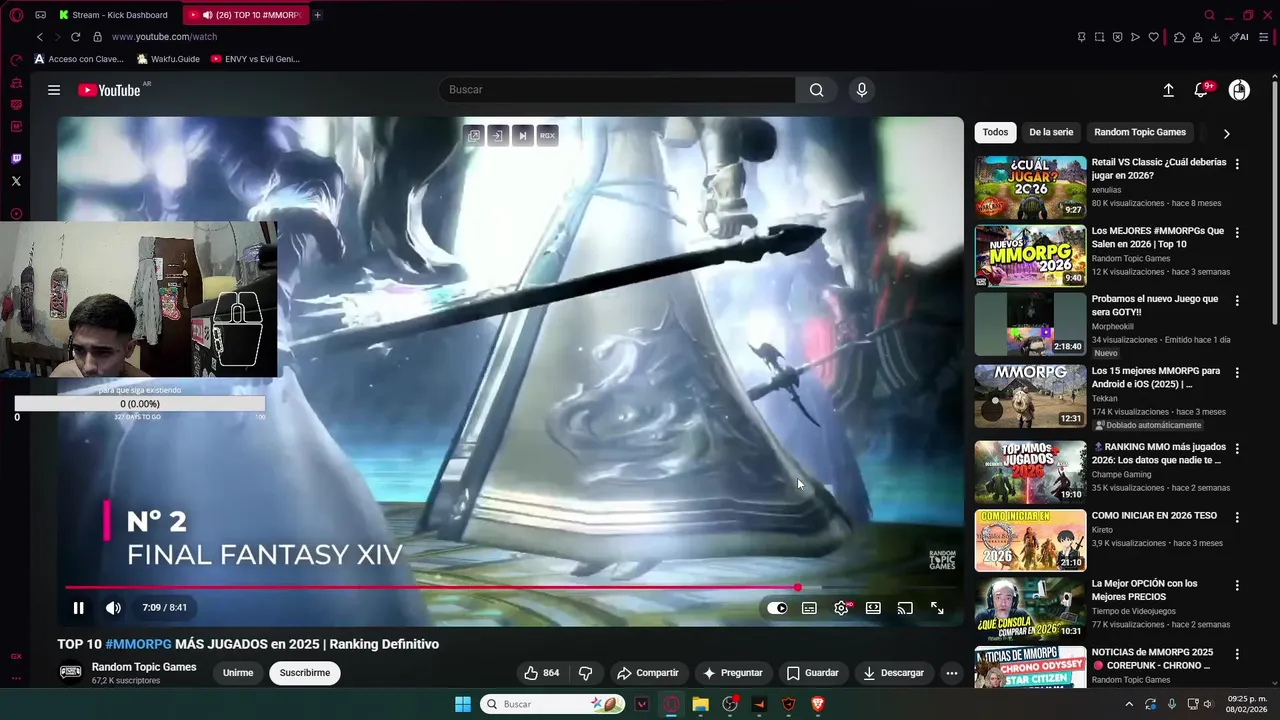Open COMO INICIAR EN 2026 TESO title

click(x=1154, y=516)
